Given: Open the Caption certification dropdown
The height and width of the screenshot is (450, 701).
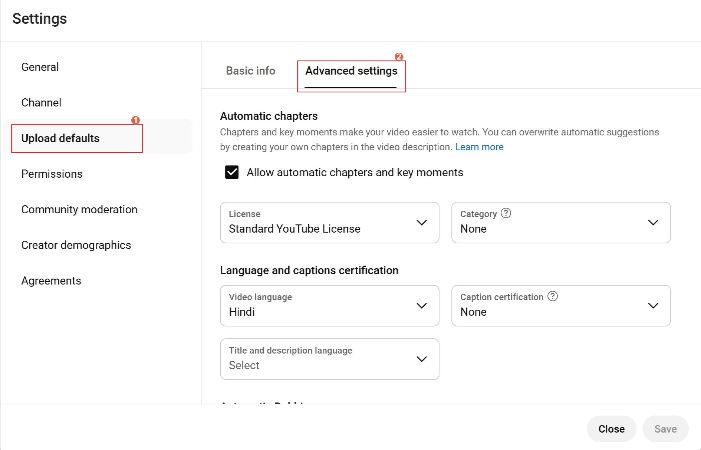Looking at the screenshot, I should [x=561, y=306].
